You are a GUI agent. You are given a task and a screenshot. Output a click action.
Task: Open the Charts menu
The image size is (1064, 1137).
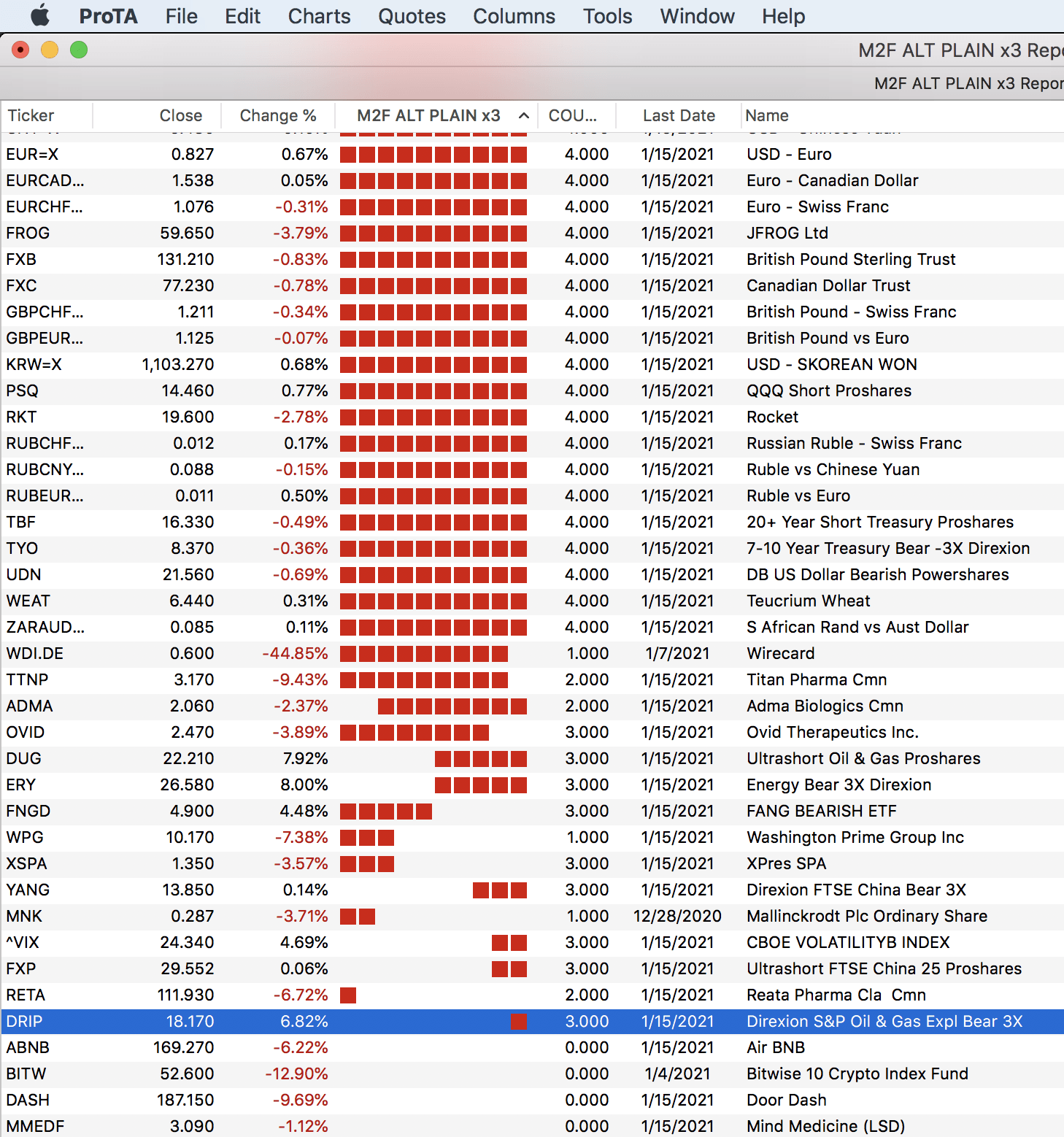click(x=319, y=16)
